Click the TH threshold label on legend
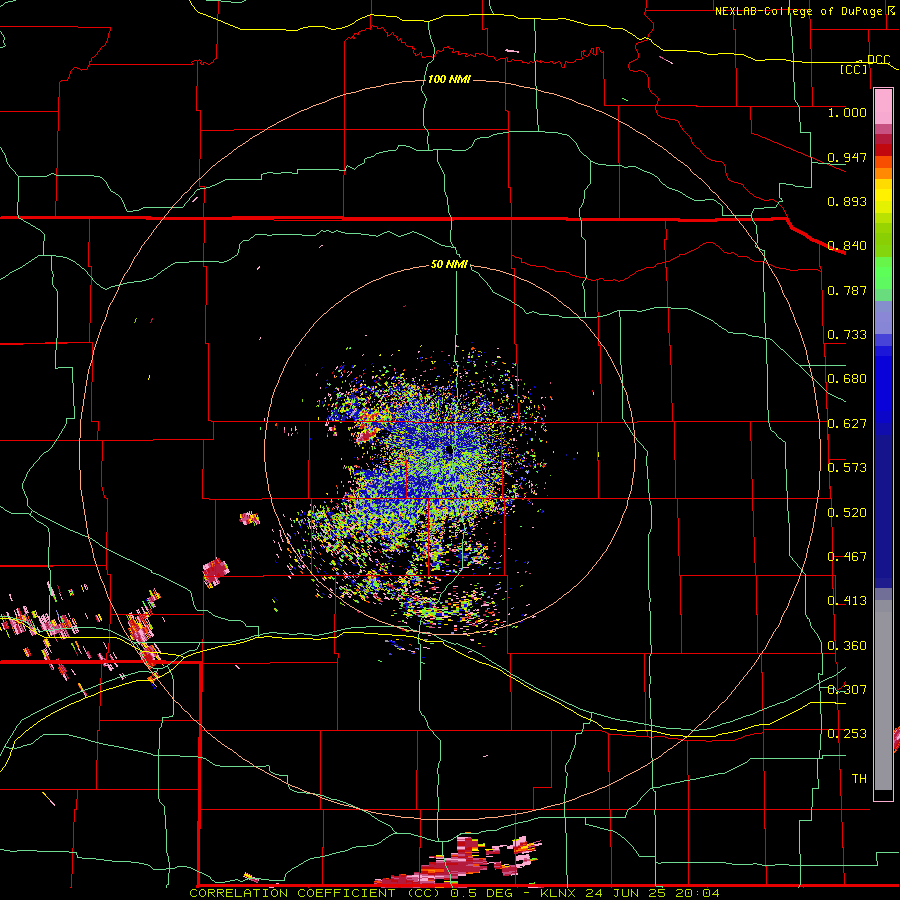Viewport: 900px width, 900px height. point(859,779)
